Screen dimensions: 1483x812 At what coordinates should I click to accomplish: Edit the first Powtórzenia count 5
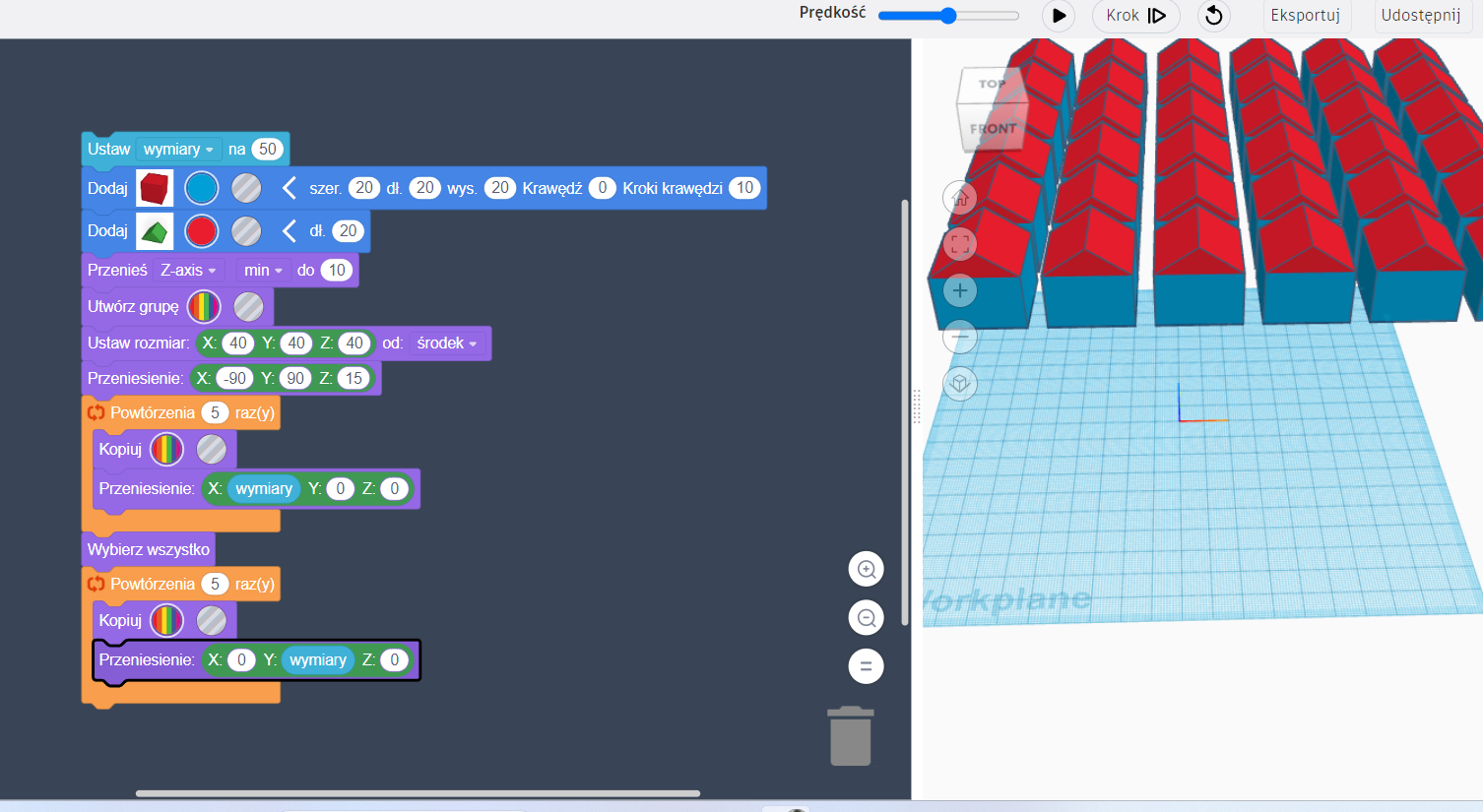(x=215, y=413)
